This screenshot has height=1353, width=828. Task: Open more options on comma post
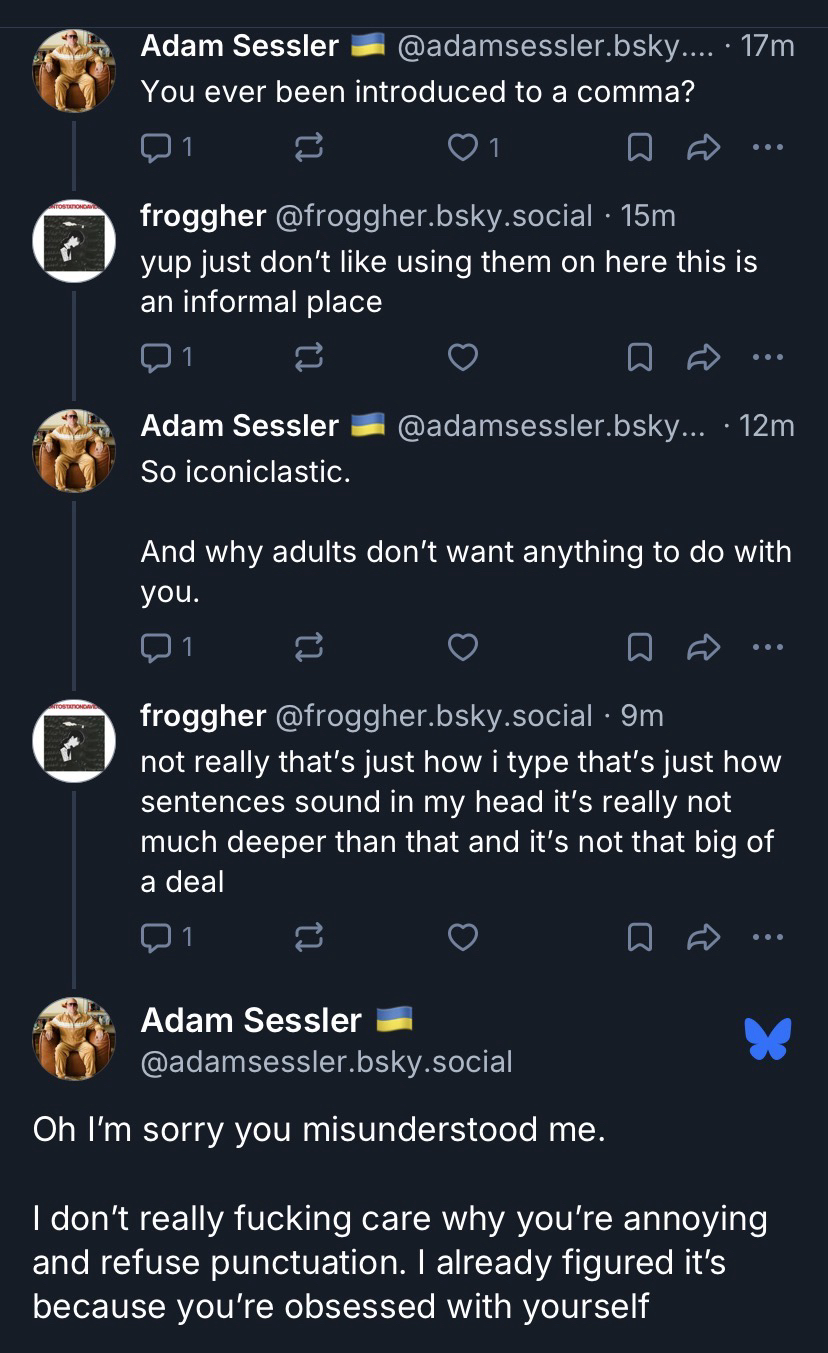pyautogui.click(x=767, y=148)
